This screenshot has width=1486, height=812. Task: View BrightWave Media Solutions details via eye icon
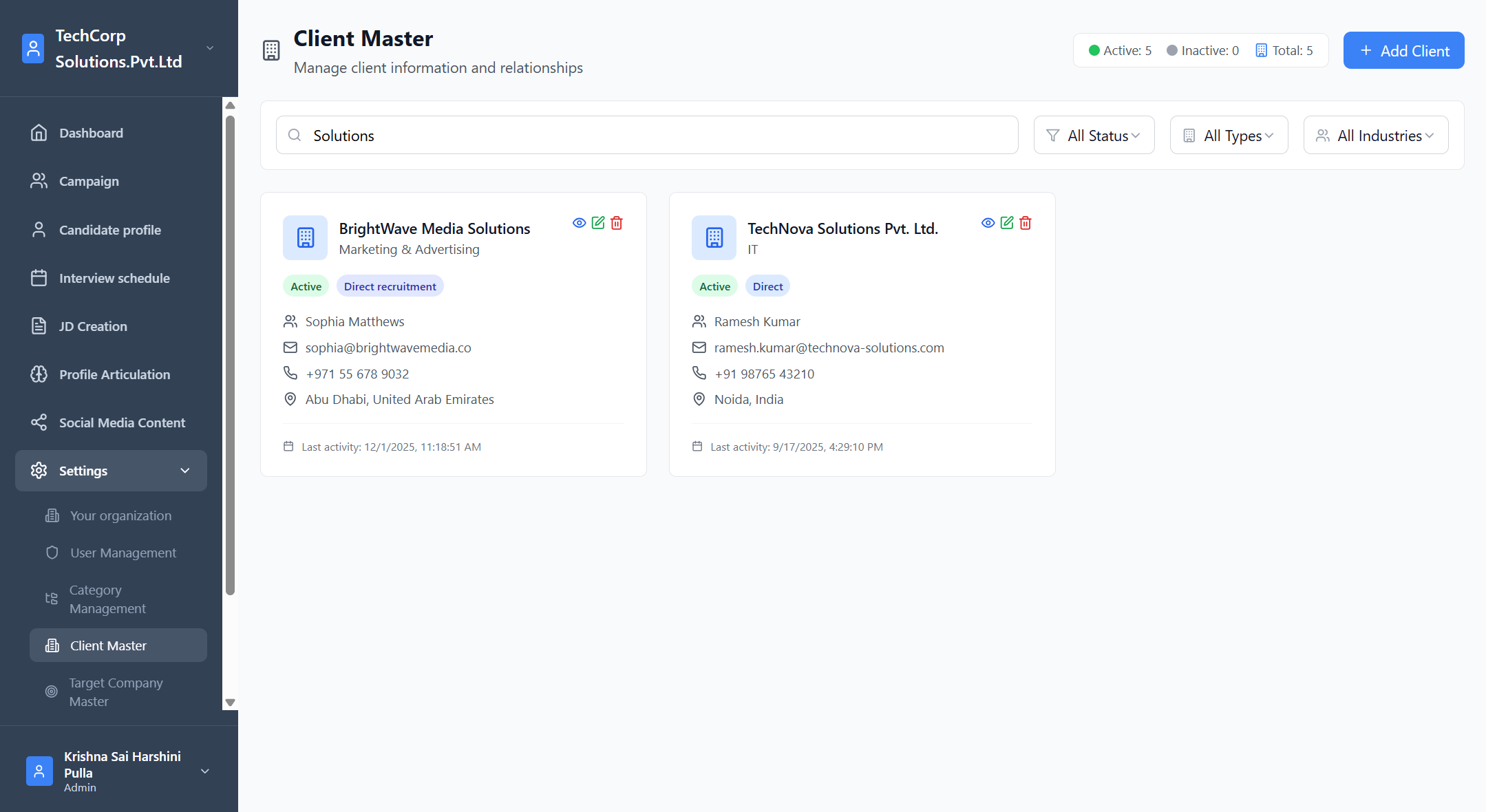click(x=579, y=223)
